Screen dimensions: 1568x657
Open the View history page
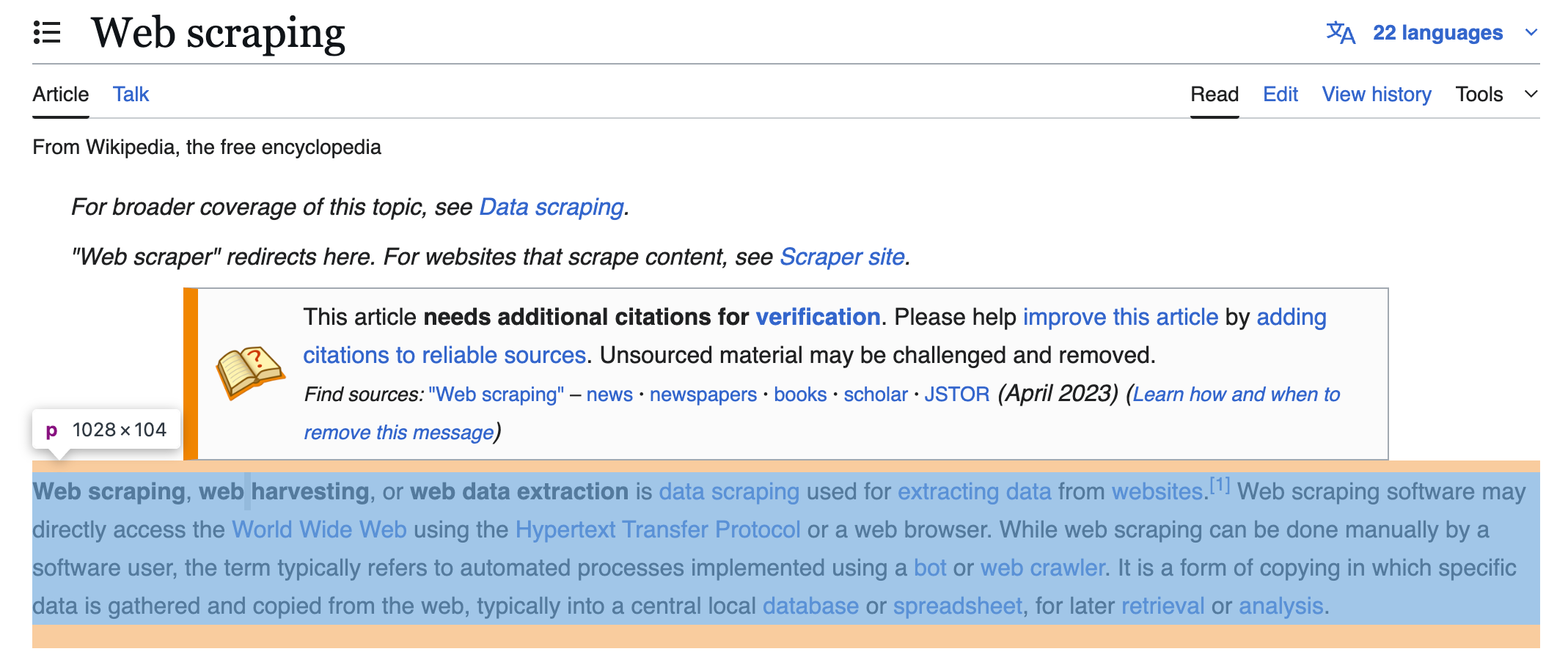click(x=1376, y=94)
